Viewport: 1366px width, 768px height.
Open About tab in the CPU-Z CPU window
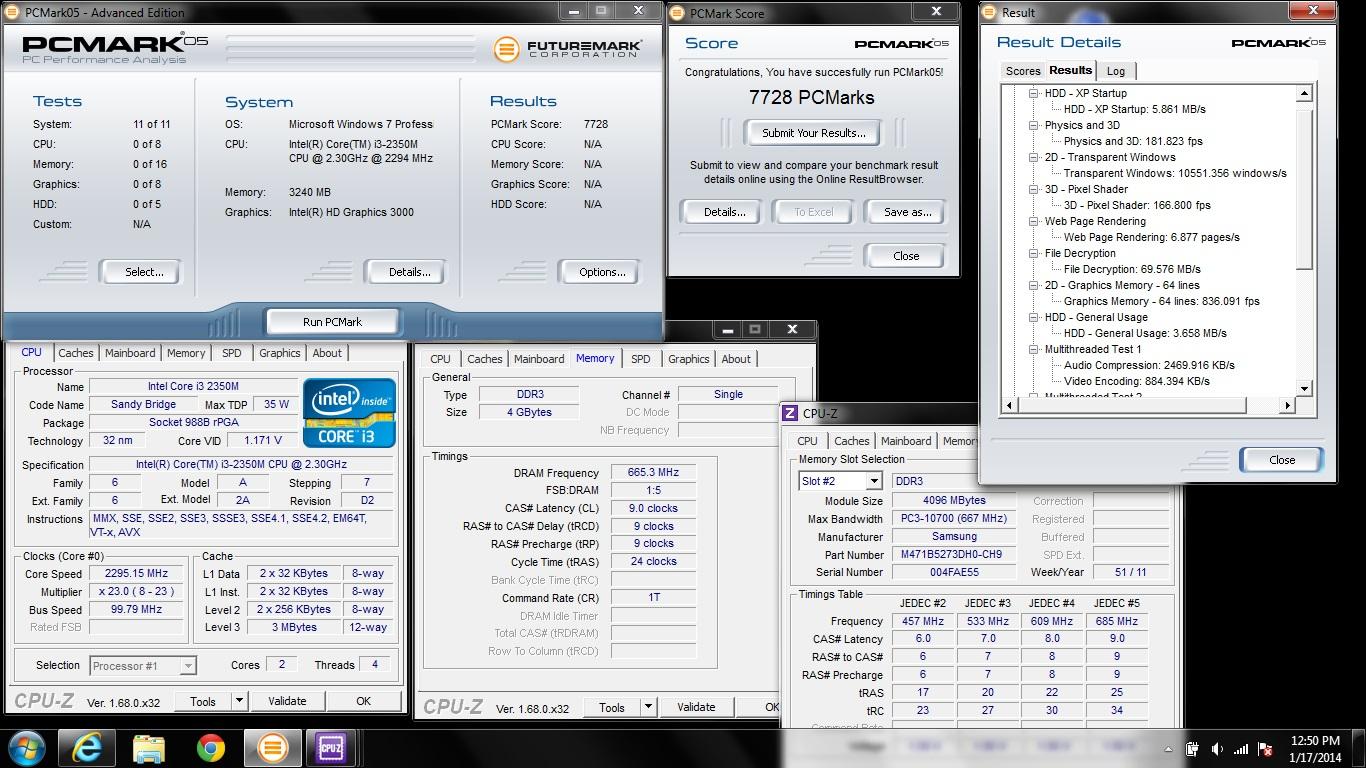[x=327, y=353]
